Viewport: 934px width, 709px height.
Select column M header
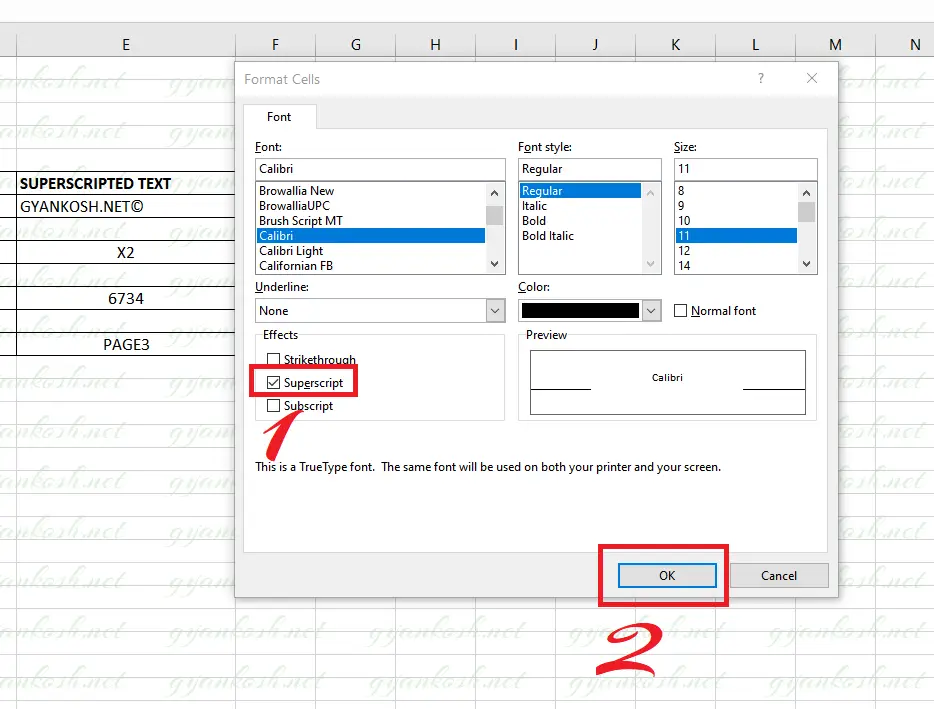coord(836,45)
